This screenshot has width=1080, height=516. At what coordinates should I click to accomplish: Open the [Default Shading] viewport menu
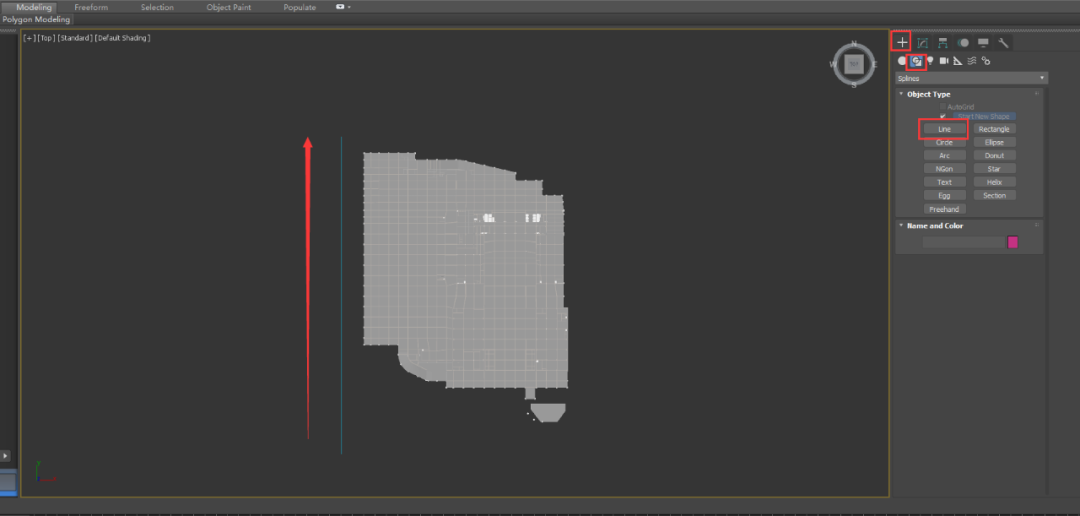[x=123, y=38]
